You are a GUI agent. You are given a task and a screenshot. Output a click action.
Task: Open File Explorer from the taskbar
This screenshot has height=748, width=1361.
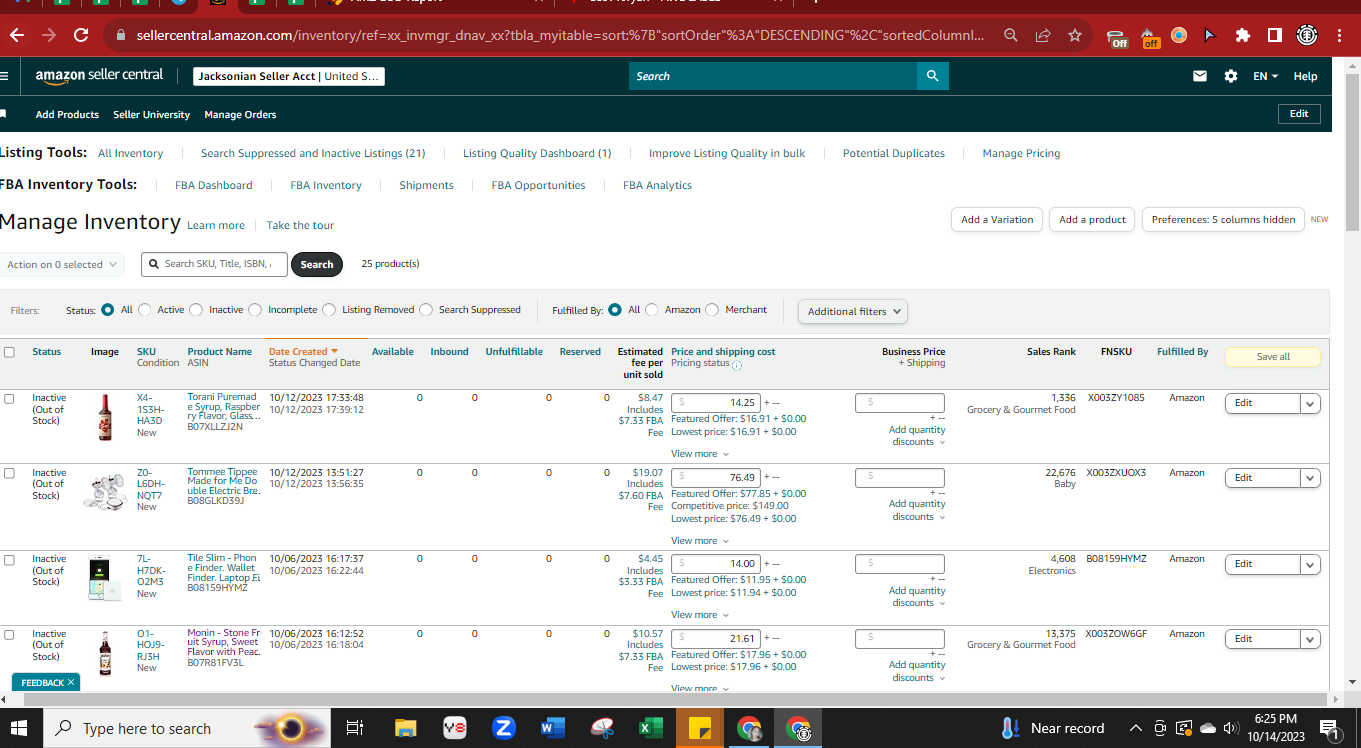click(x=405, y=728)
